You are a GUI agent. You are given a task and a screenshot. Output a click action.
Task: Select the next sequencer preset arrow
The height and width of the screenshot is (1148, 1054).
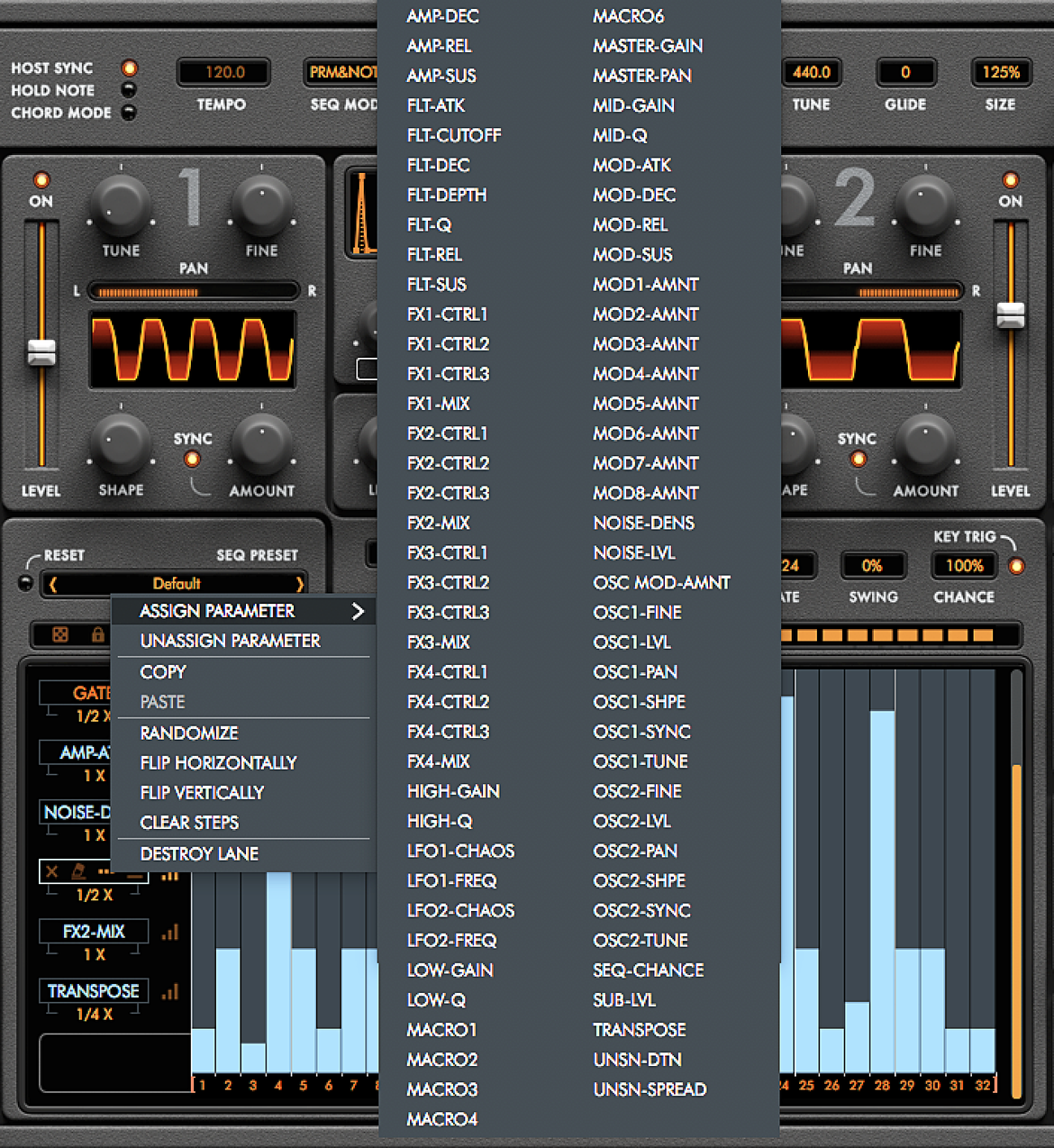pos(300,584)
